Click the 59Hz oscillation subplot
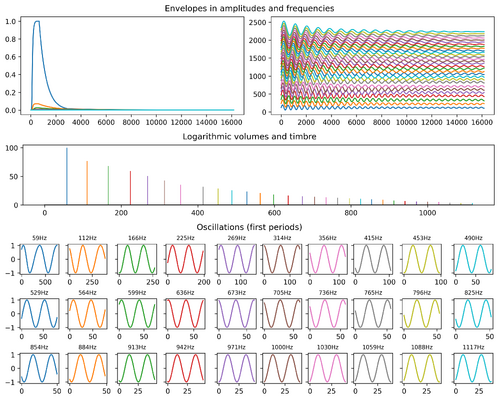This screenshot has width=499, height=400. click(x=39, y=259)
